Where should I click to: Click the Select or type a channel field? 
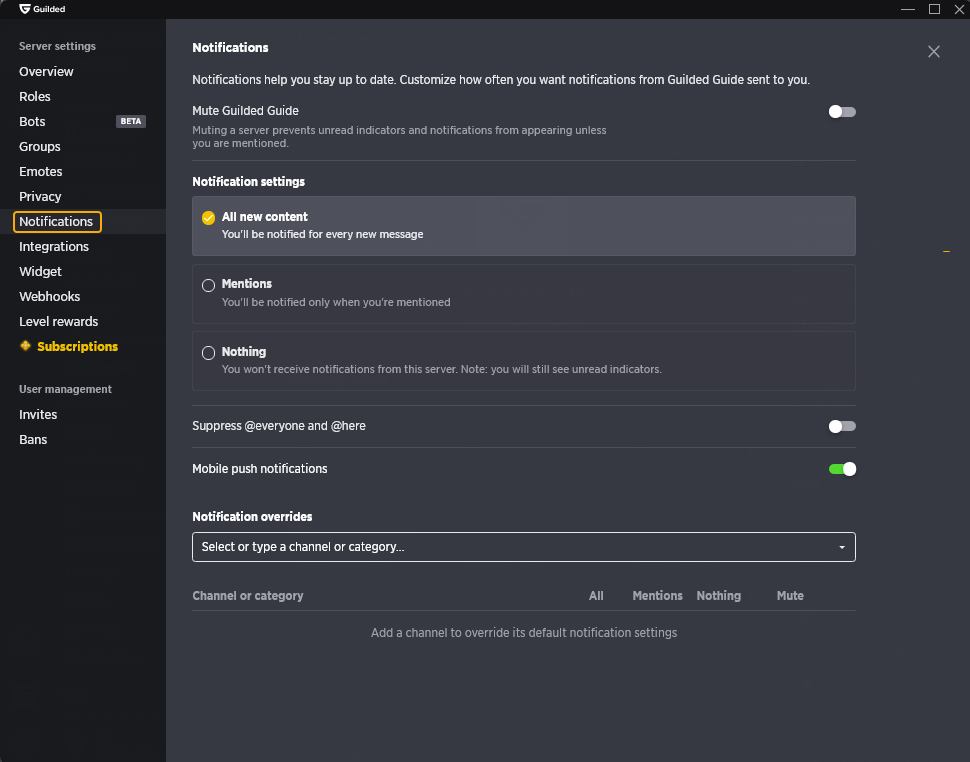coord(523,547)
